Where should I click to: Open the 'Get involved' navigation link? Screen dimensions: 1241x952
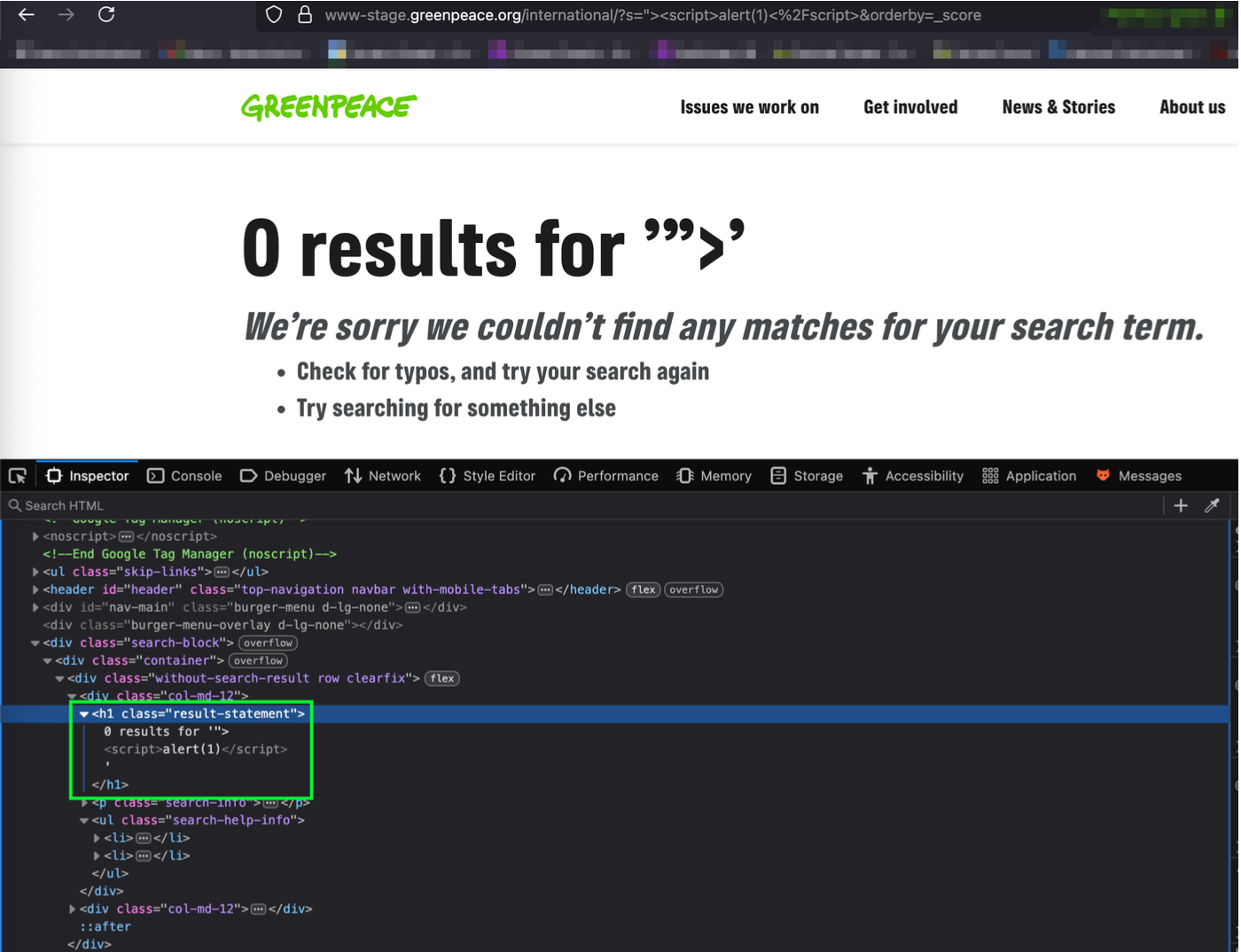click(910, 107)
